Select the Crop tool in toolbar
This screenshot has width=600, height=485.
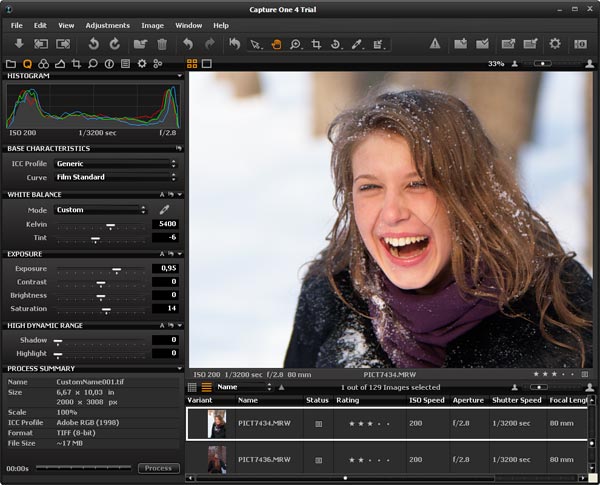(x=316, y=44)
